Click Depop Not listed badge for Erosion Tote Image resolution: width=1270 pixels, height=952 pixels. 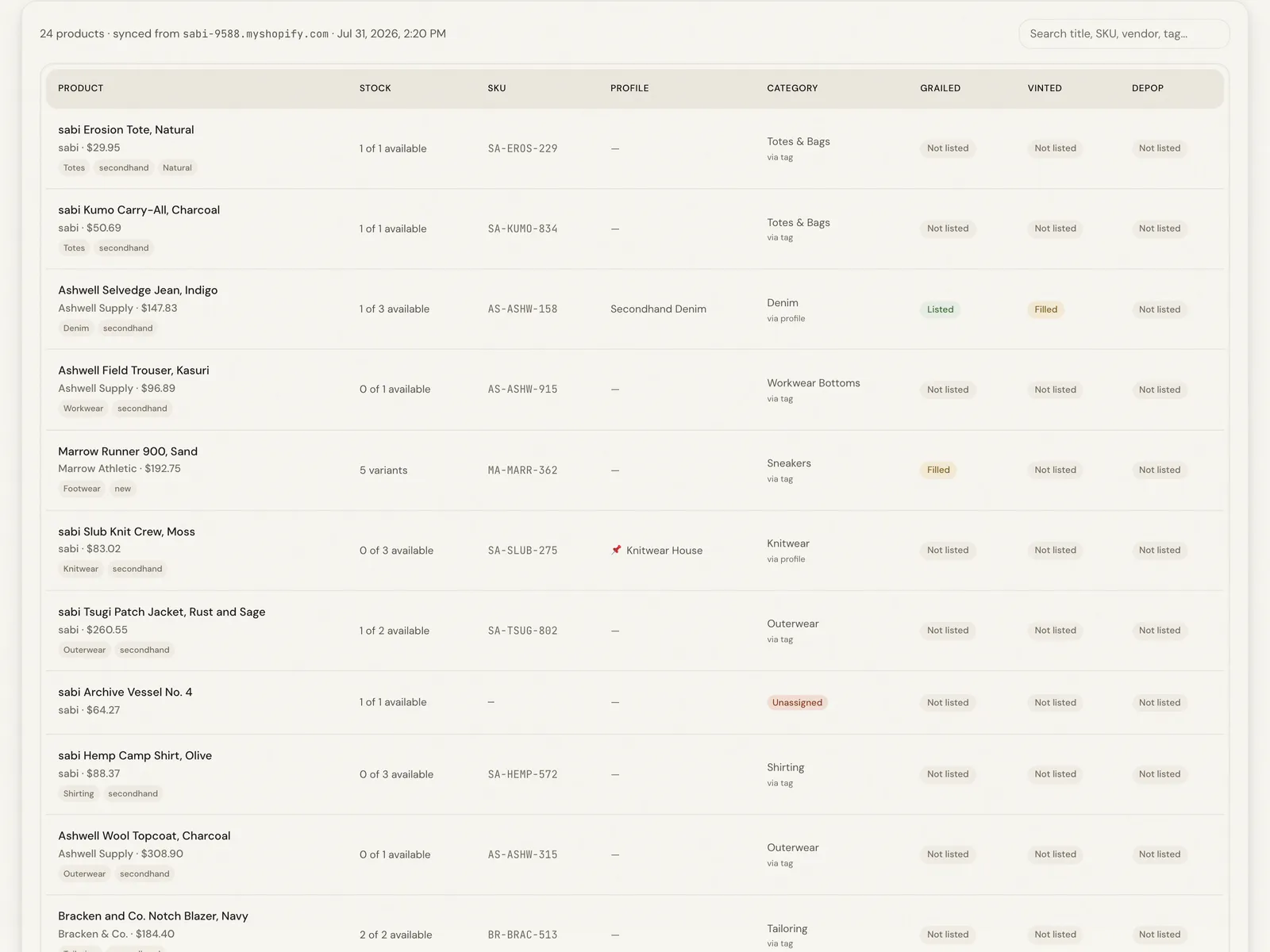pyautogui.click(x=1160, y=148)
